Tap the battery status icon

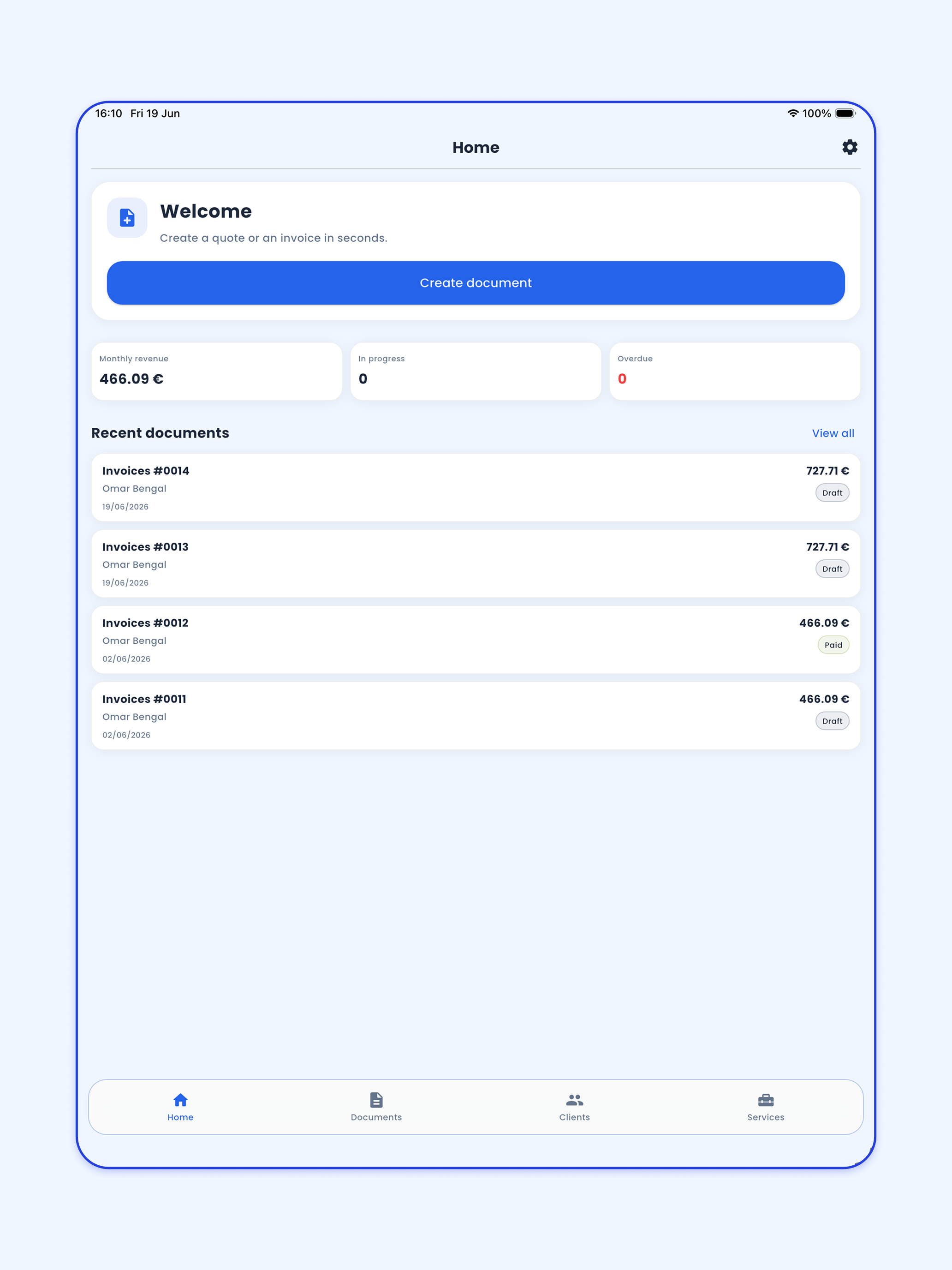click(x=845, y=113)
